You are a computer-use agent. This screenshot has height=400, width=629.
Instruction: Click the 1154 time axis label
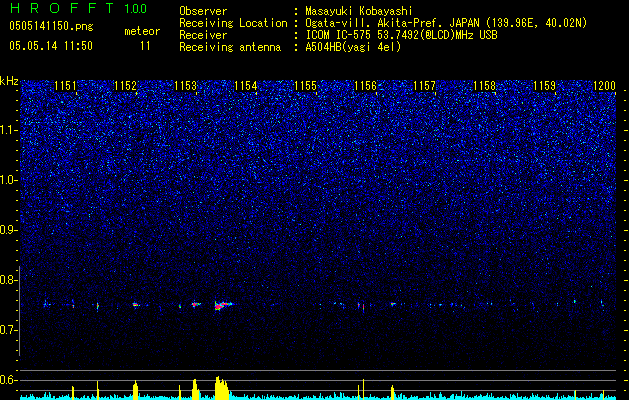[246, 86]
